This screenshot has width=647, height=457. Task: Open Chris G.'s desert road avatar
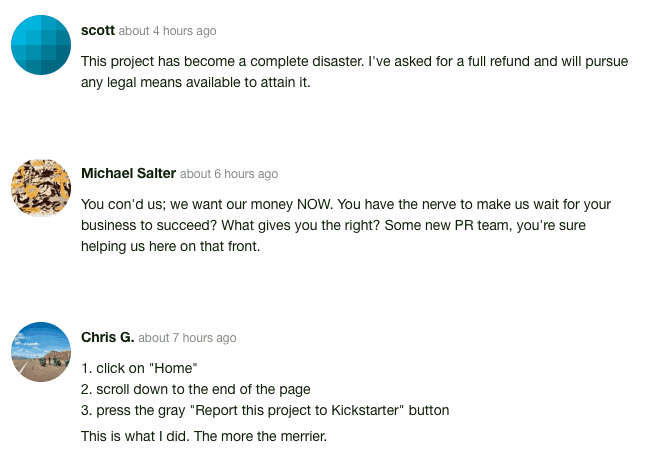(x=41, y=352)
